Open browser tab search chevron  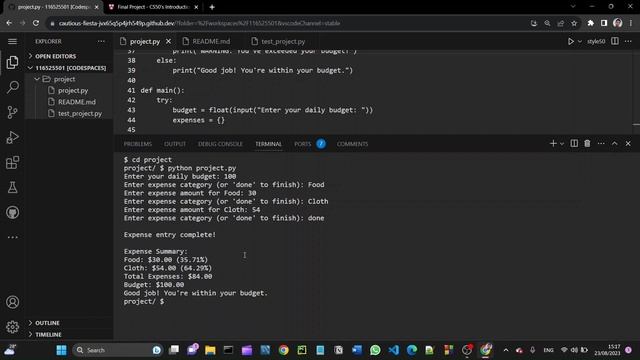coord(573,7)
